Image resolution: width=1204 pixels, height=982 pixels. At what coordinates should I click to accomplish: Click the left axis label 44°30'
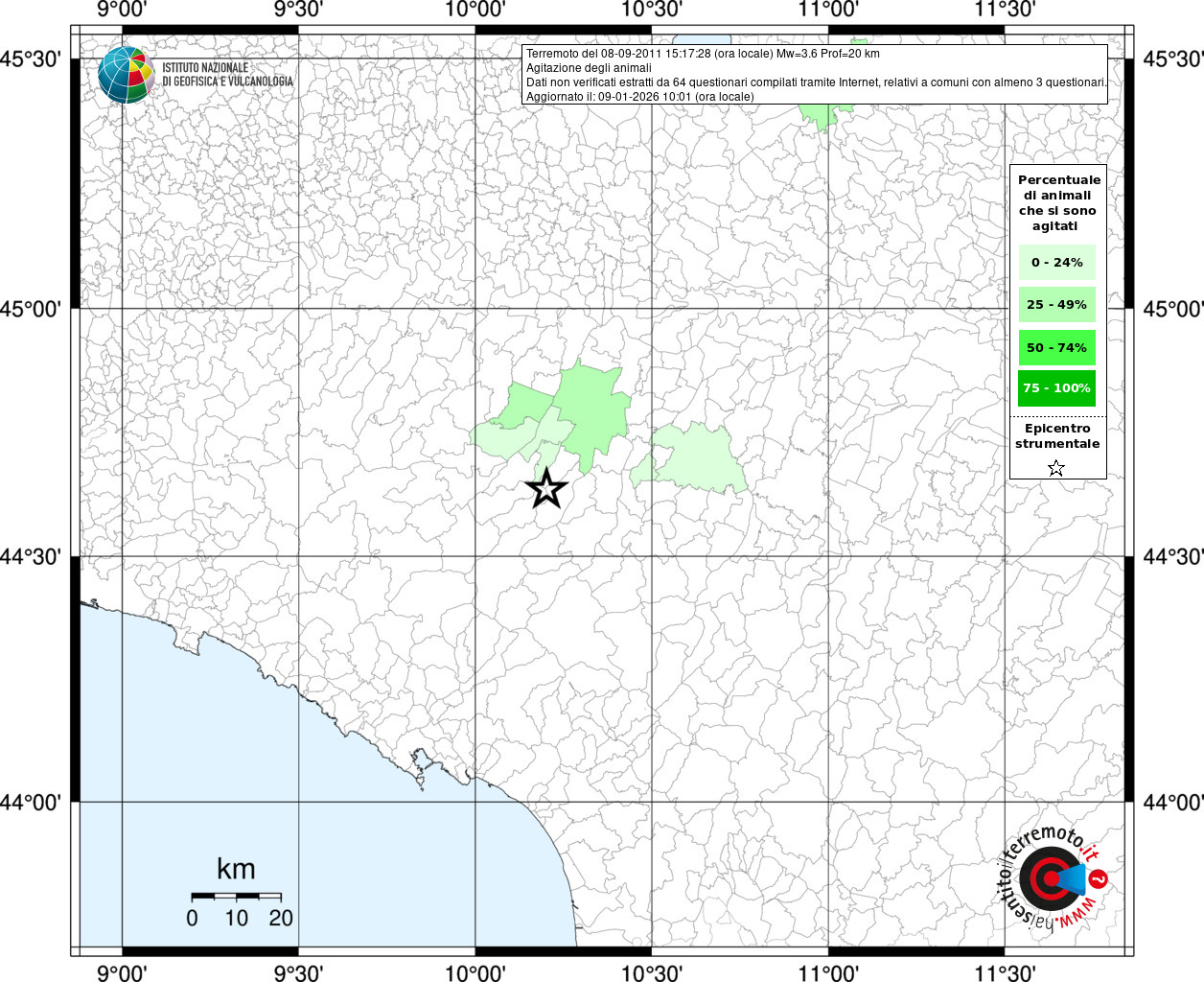(31, 556)
